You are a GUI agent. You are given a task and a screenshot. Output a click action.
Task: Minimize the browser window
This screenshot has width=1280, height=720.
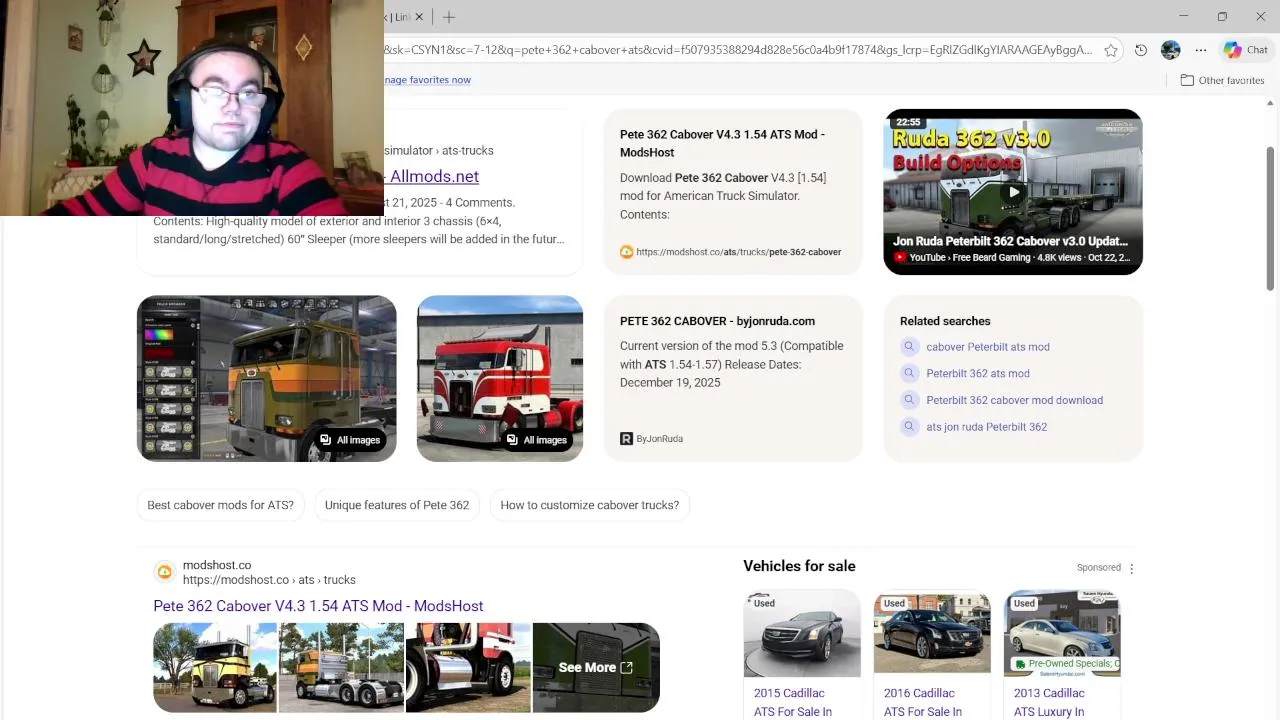(x=1184, y=17)
